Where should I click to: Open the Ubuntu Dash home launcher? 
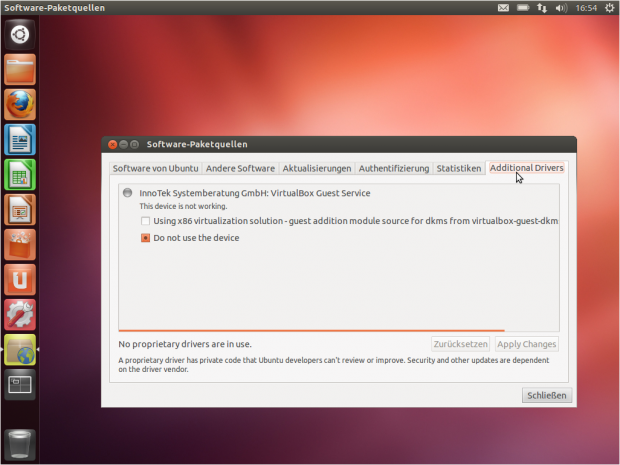[x=20, y=35]
